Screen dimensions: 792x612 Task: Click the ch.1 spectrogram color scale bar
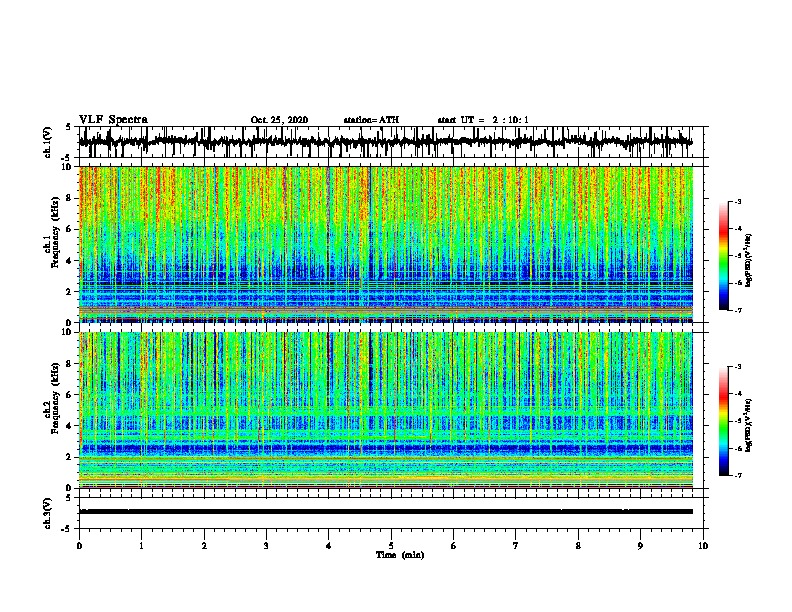(724, 256)
